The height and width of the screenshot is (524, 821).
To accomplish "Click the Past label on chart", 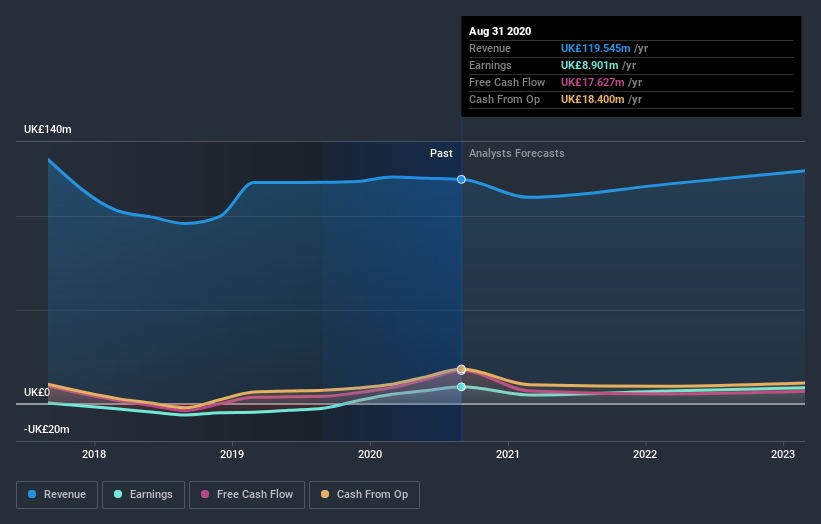I will (441, 153).
